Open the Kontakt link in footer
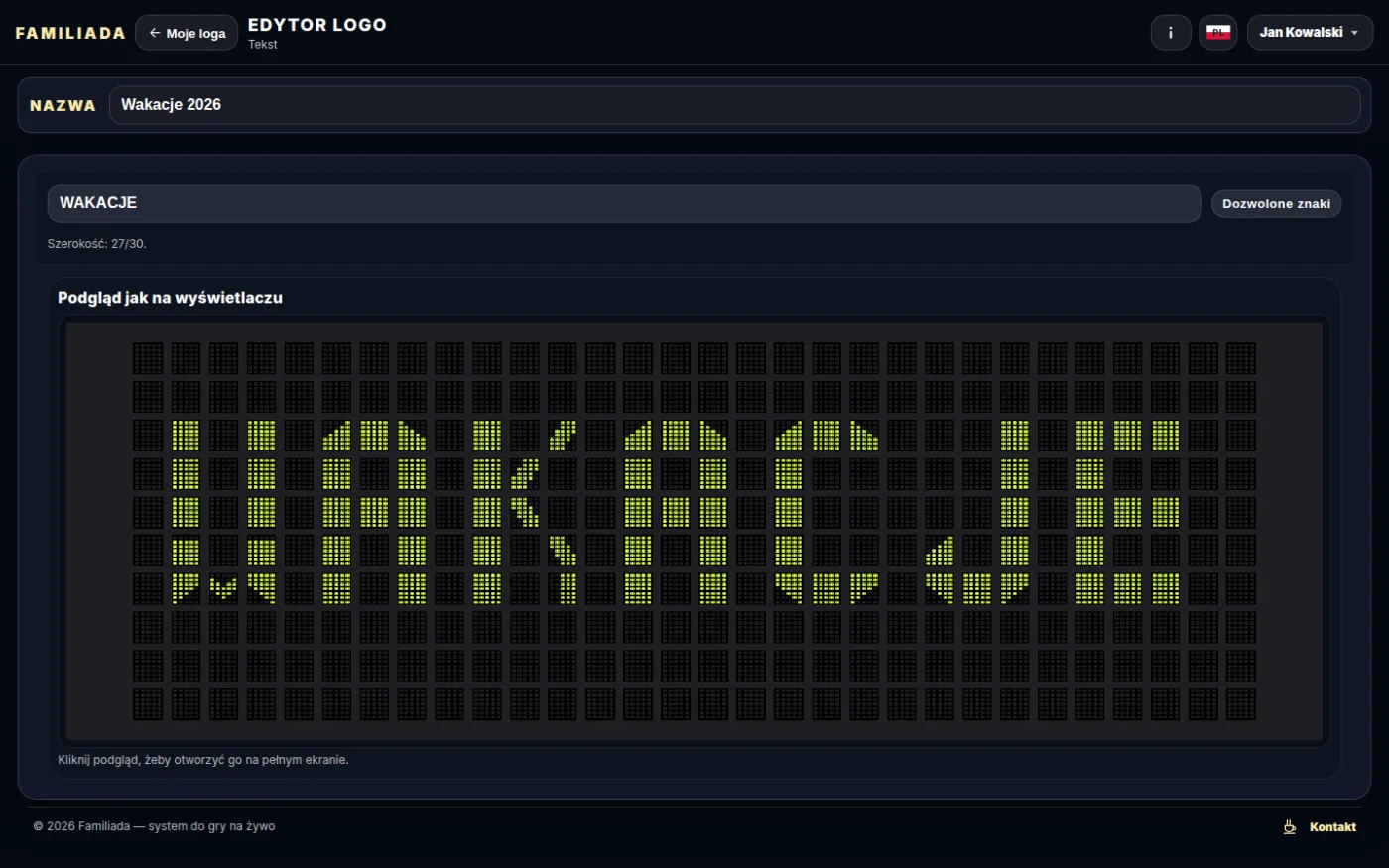This screenshot has height=868, width=1389. pyautogui.click(x=1332, y=826)
